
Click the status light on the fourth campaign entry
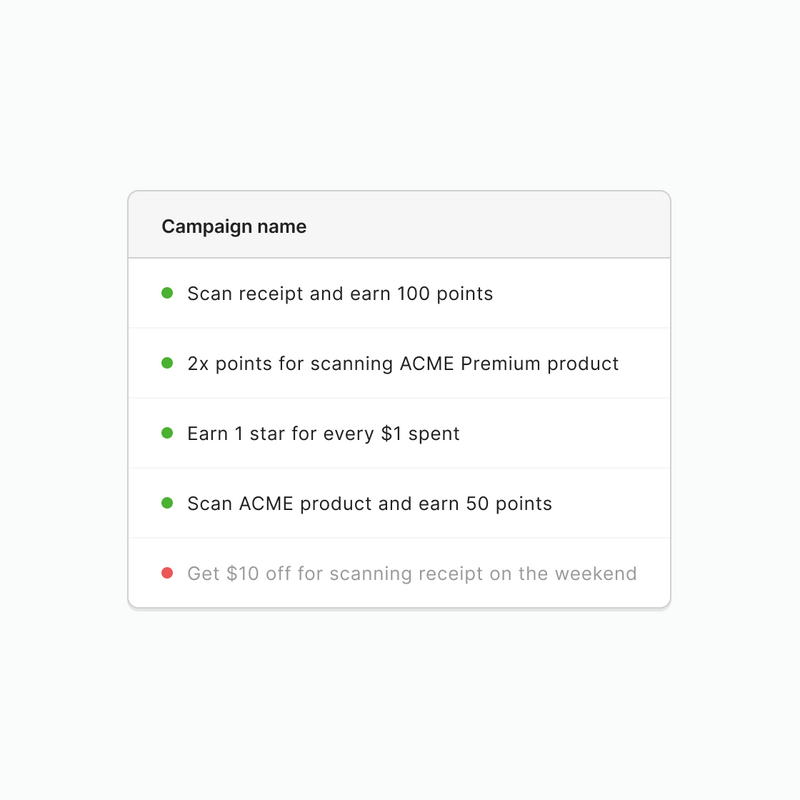[x=169, y=503]
